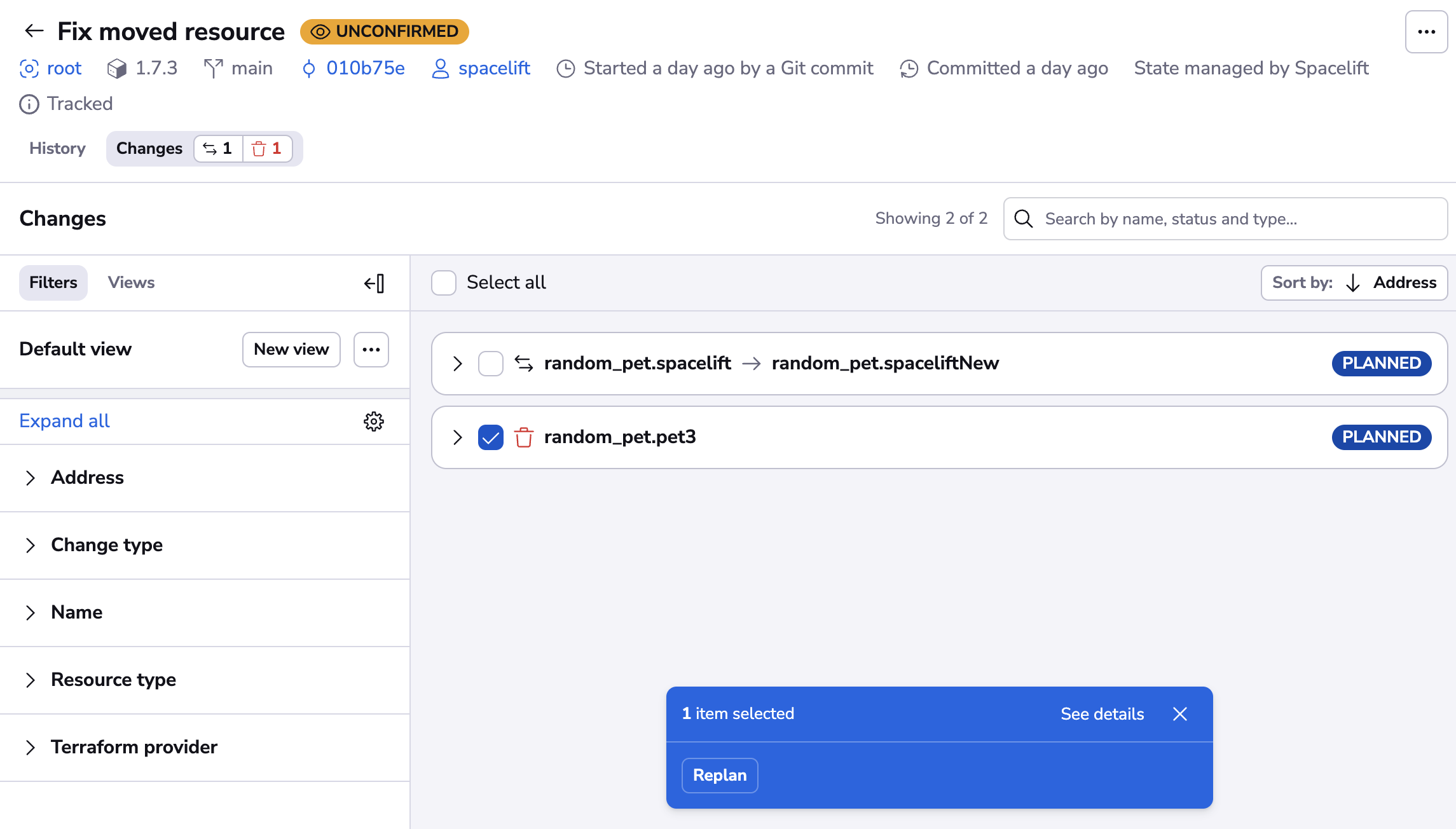Uncheck the random_pet.pet3 checkbox
The width and height of the screenshot is (1456, 829).
(x=490, y=437)
